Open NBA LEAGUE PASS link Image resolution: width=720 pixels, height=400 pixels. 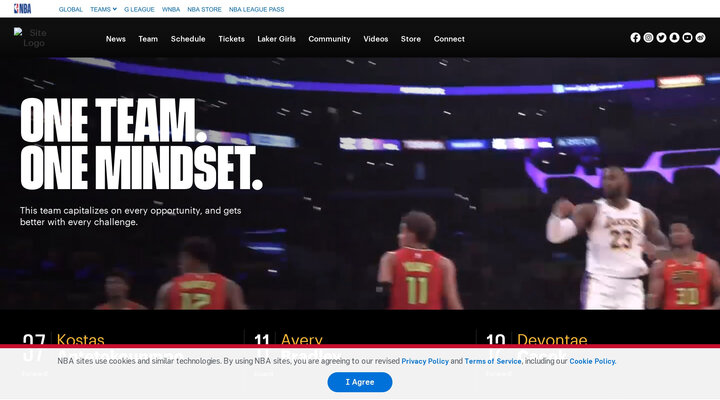coord(257,9)
